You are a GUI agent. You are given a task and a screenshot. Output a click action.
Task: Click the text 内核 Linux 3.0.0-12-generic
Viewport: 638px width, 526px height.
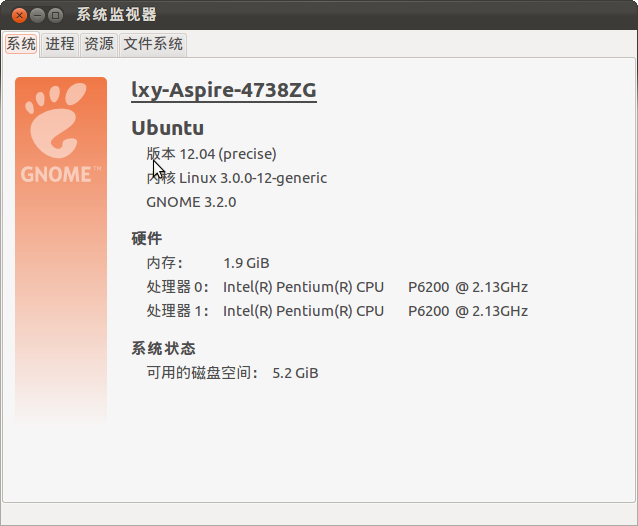click(x=236, y=178)
